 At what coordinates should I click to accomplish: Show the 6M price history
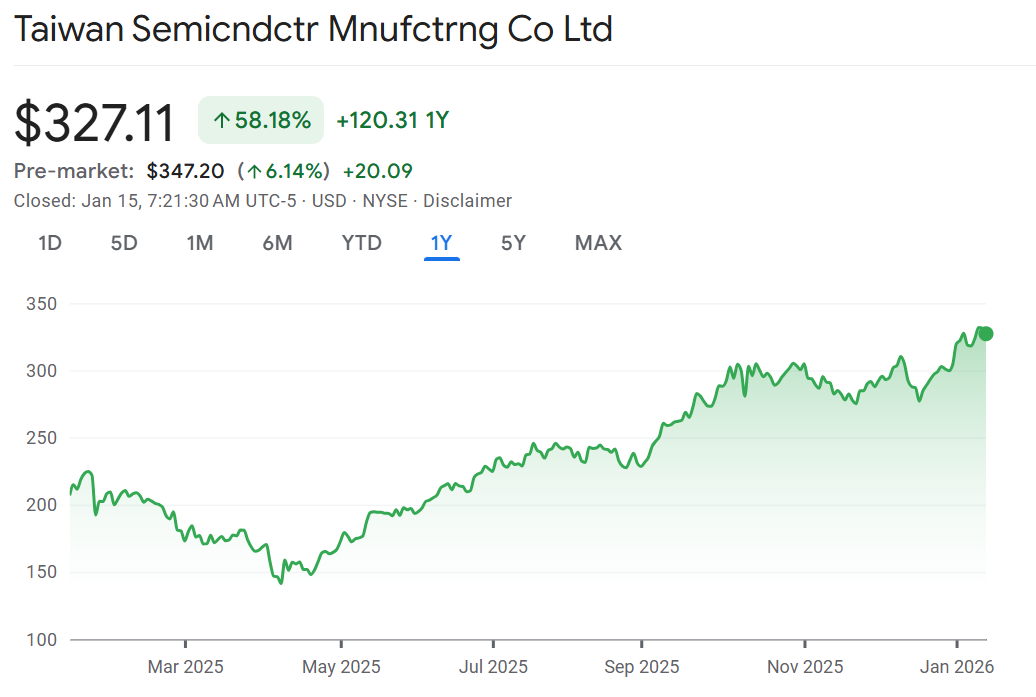pyautogui.click(x=277, y=243)
